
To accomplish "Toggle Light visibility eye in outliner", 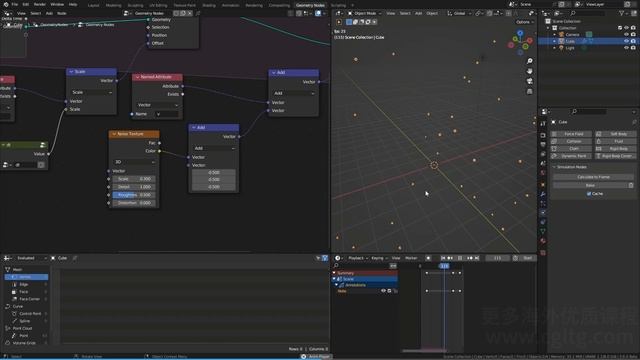I will (626, 48).
